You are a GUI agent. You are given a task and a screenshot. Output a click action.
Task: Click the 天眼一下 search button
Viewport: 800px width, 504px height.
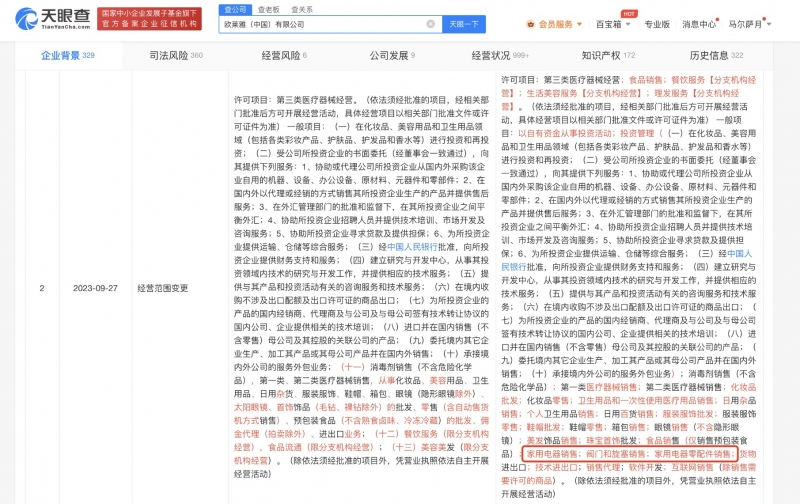464,24
